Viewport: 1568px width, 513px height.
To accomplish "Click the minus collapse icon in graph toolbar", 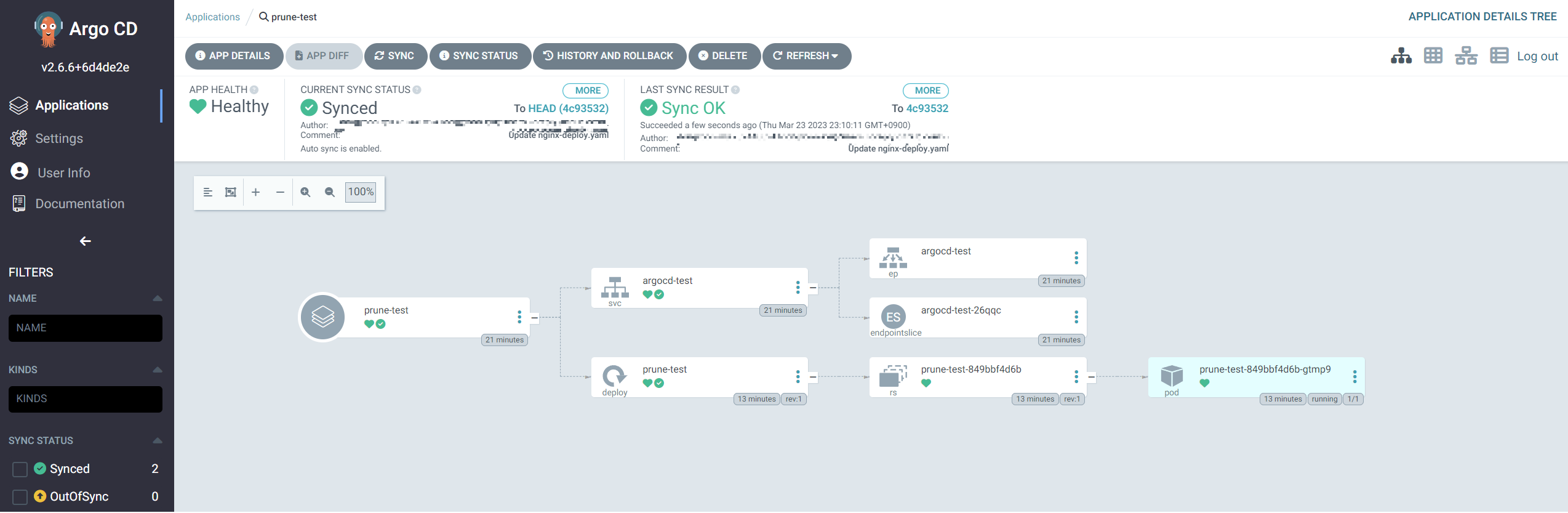I will tap(280, 192).
